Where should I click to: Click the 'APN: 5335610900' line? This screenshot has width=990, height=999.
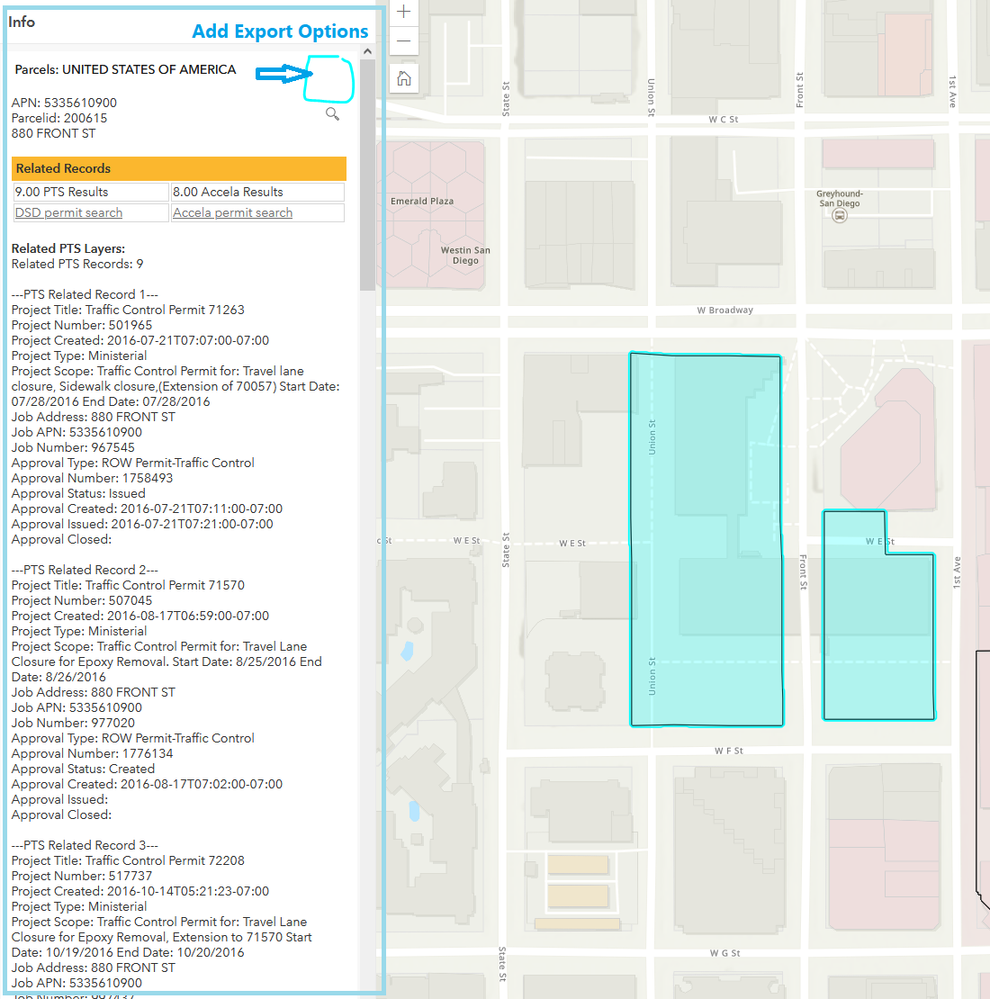[64, 103]
